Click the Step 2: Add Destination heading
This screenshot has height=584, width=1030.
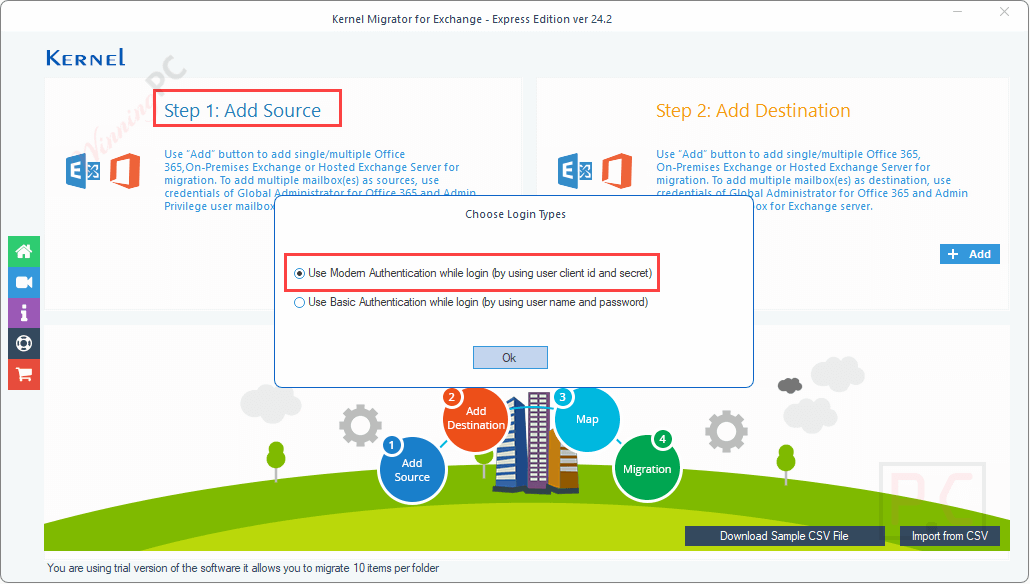(x=753, y=110)
